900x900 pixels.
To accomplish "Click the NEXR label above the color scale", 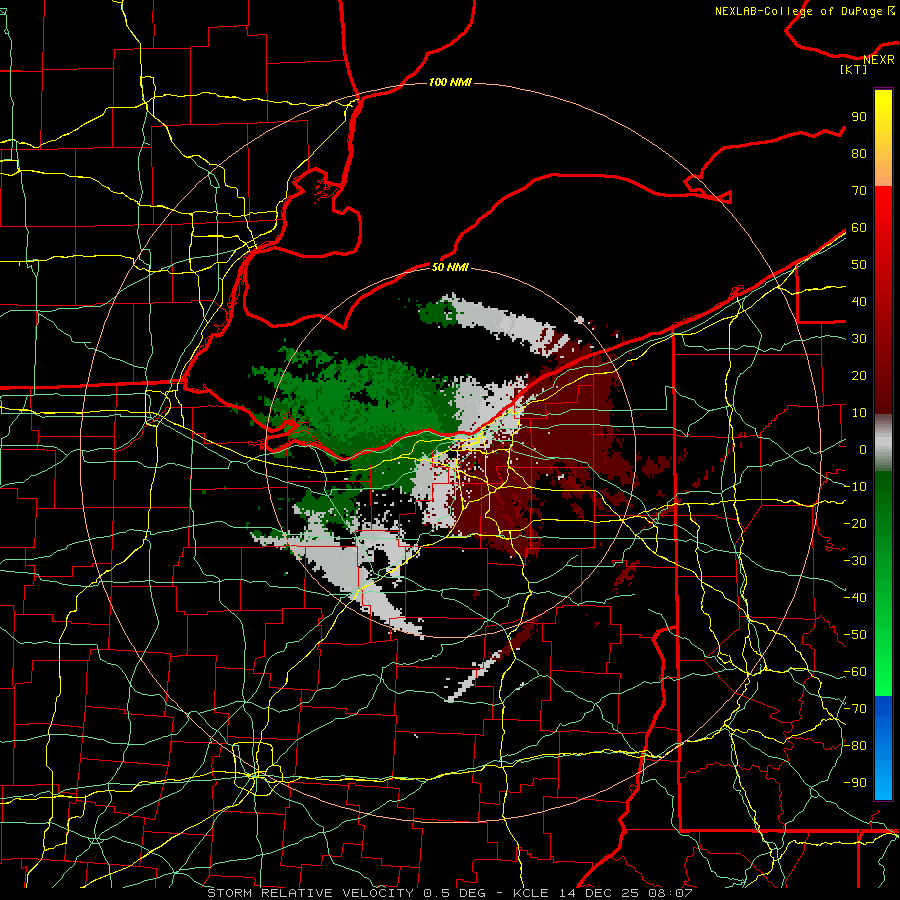I will coord(879,60).
